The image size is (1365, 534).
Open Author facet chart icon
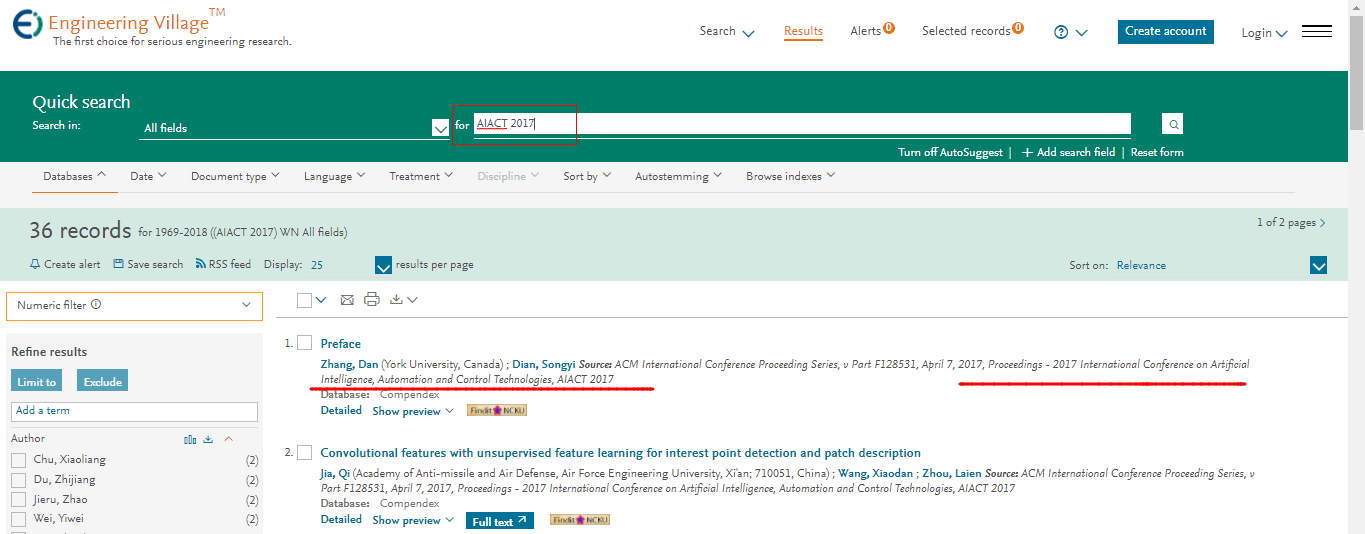point(190,439)
